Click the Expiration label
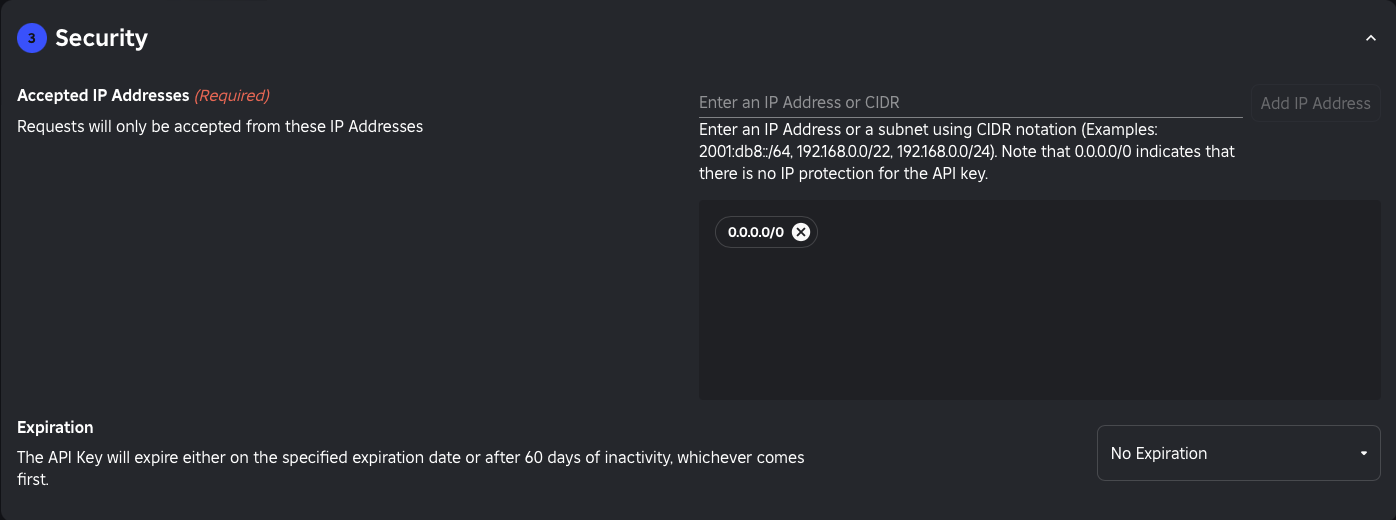Viewport: 1396px width, 520px height. [55, 427]
